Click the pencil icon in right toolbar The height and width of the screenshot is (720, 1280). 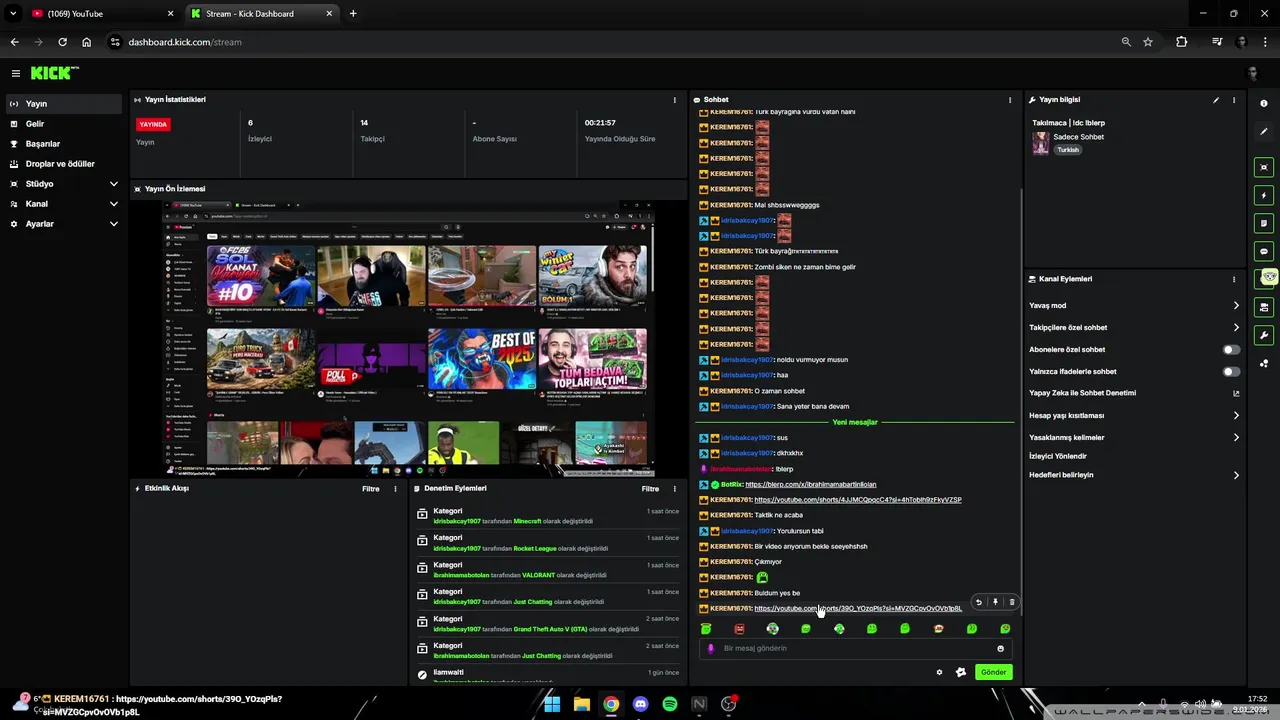1264,132
